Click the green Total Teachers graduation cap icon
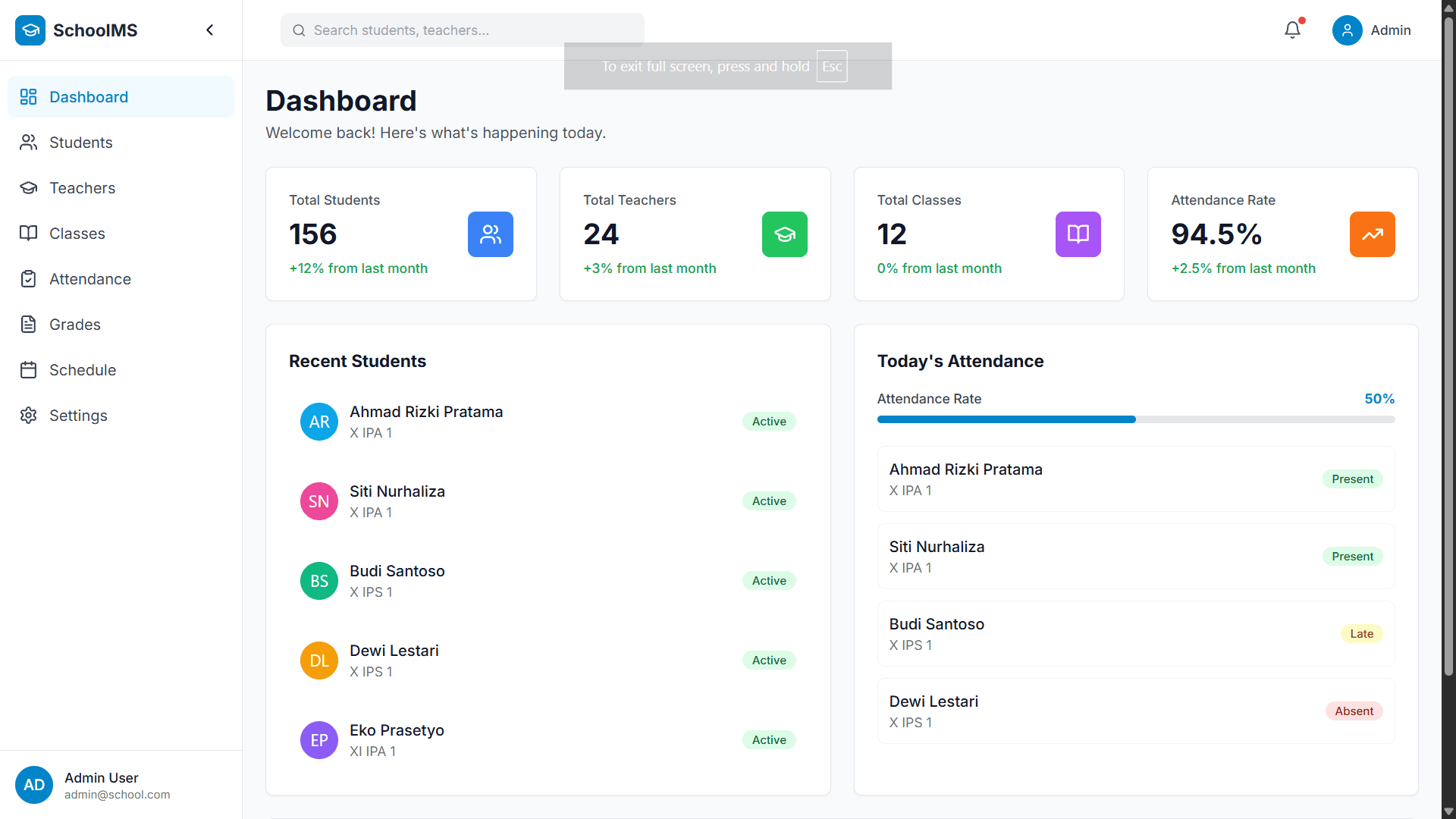1456x819 pixels. [x=784, y=234]
